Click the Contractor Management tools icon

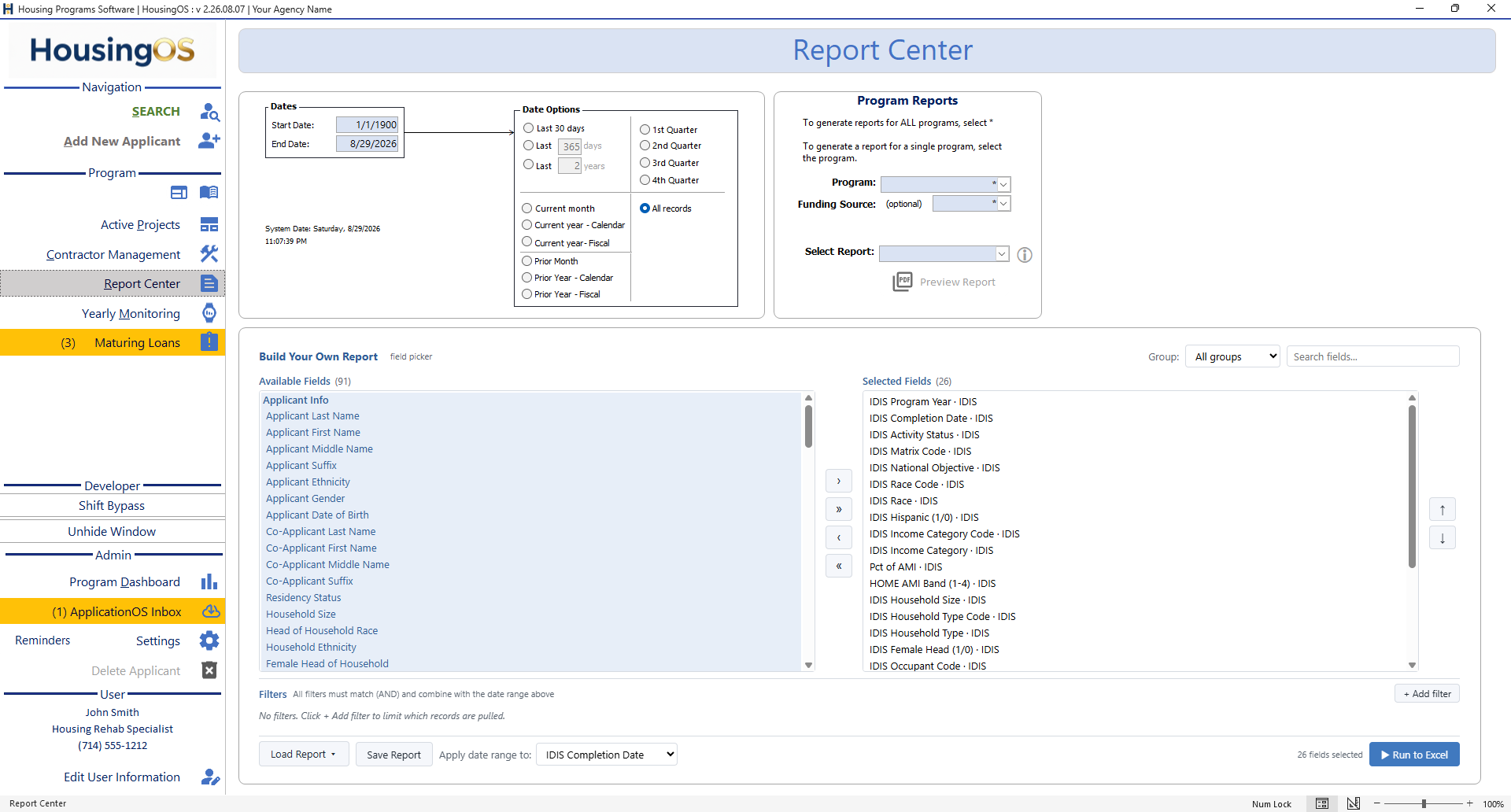tap(209, 254)
